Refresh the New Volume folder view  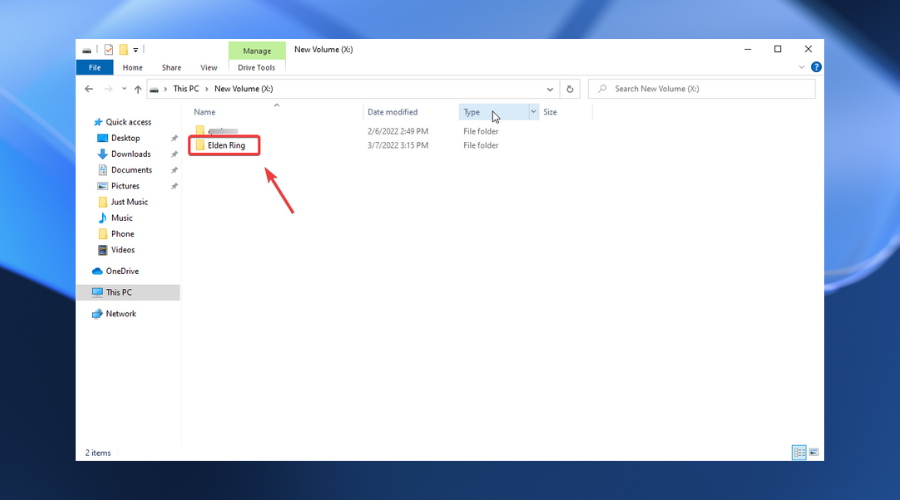point(570,89)
